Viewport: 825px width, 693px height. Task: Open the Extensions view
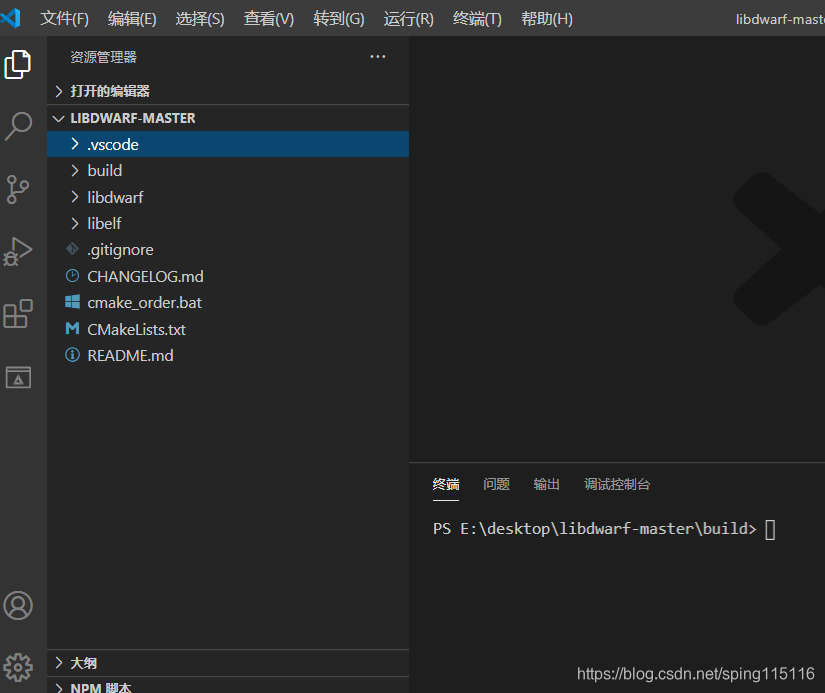point(17,314)
